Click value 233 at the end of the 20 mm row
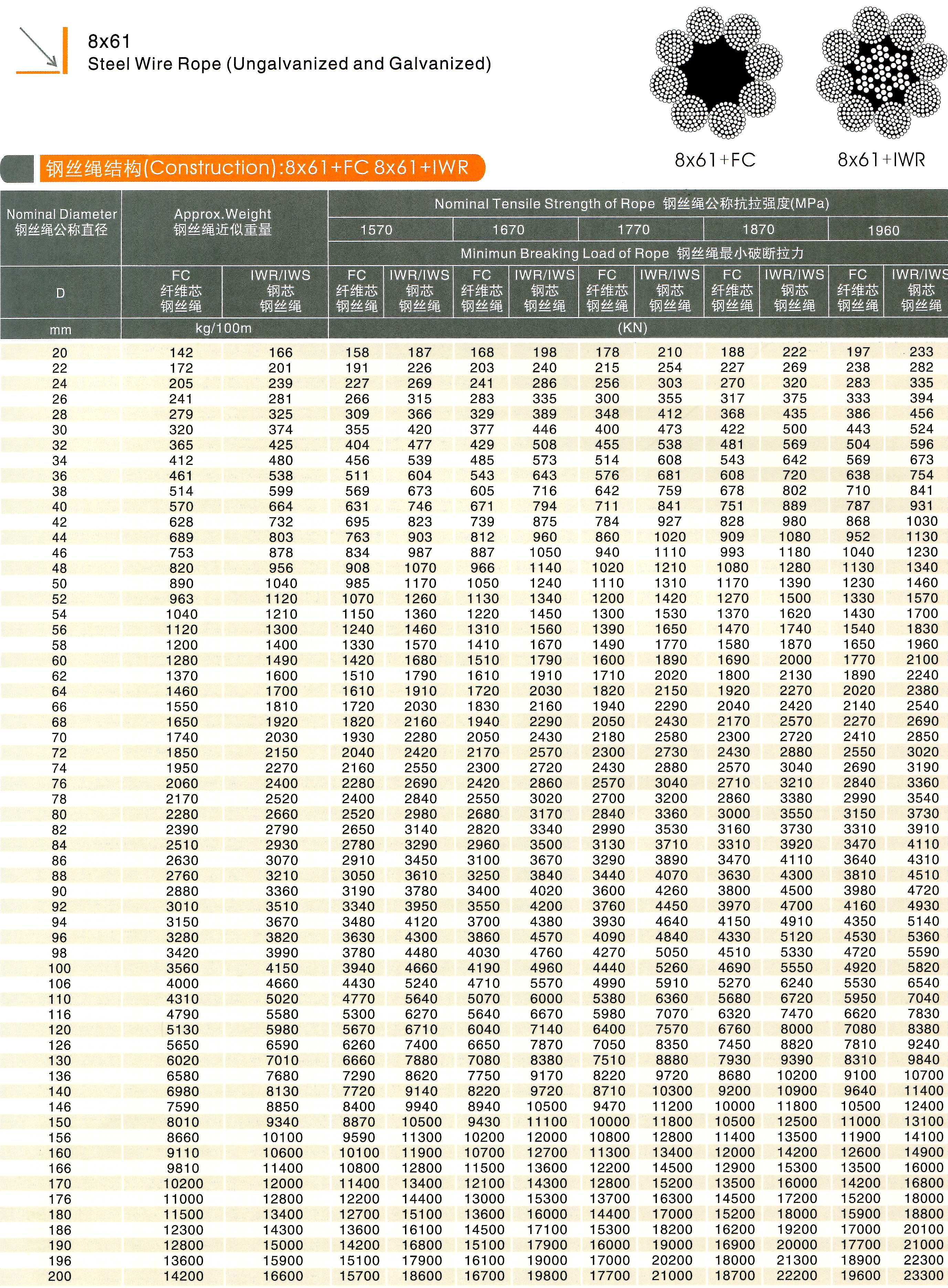Viewport: 948px width, 1288px height. (922, 352)
